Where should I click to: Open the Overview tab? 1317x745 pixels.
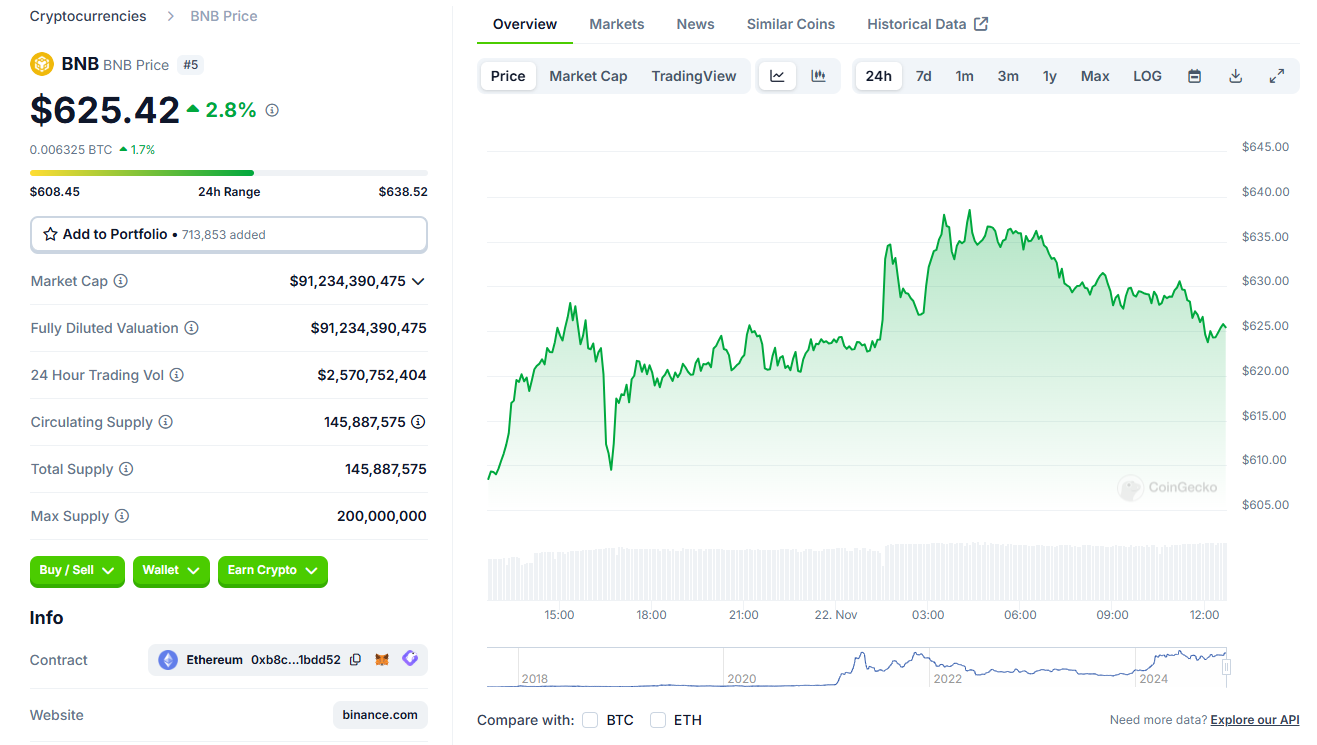tap(525, 24)
